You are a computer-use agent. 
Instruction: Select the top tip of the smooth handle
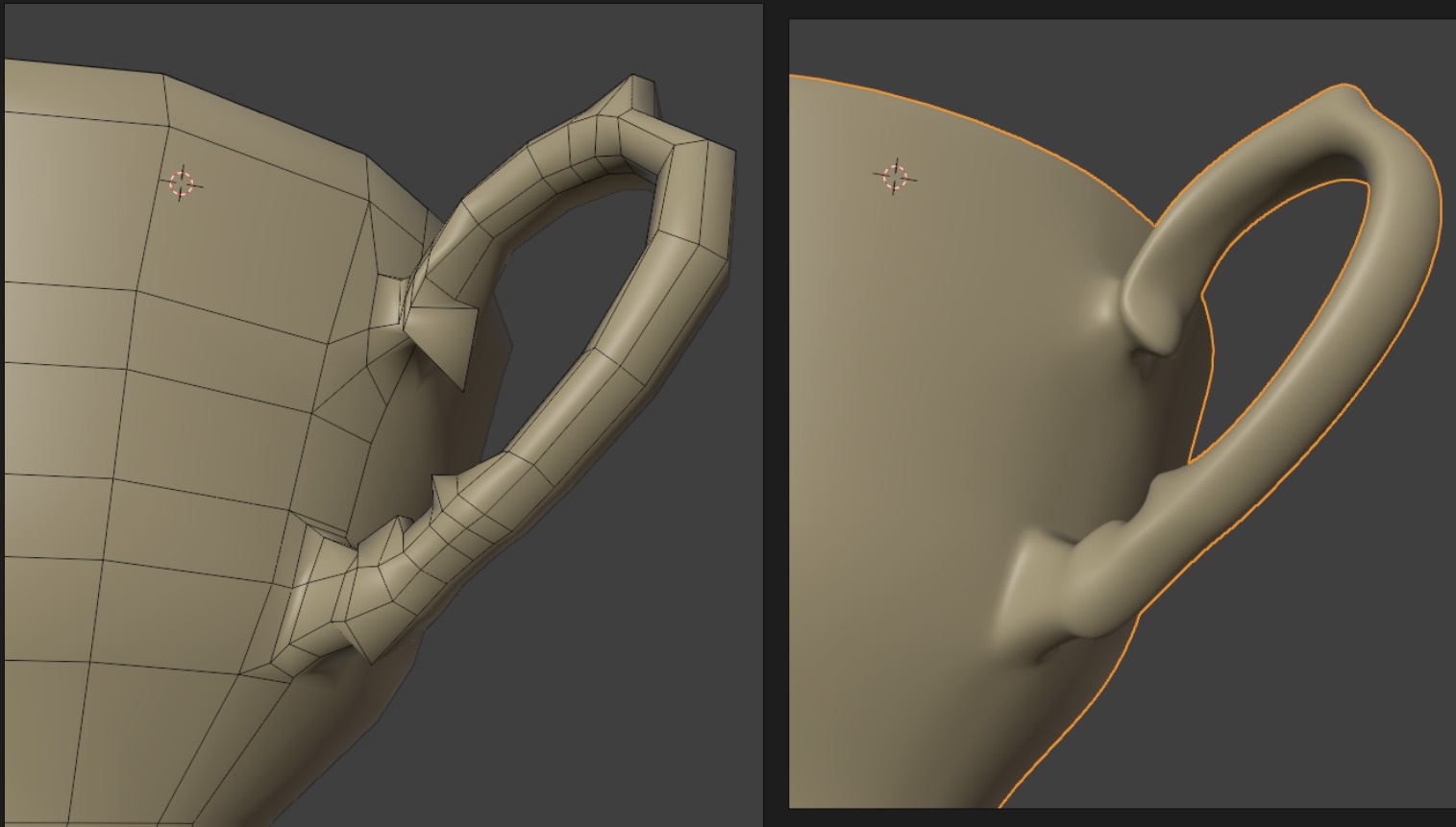1350,92
